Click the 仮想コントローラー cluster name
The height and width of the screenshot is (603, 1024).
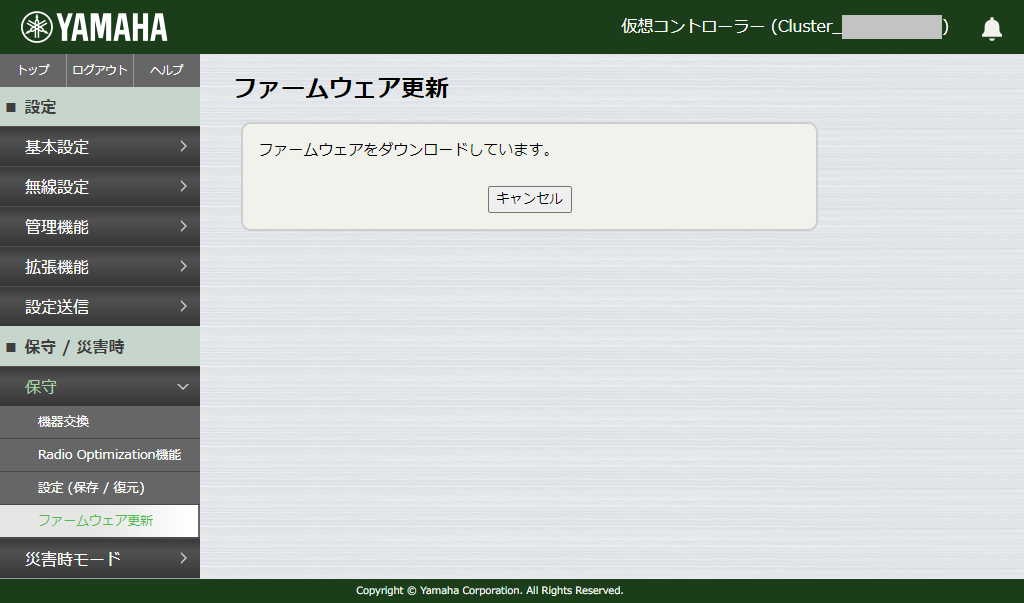[x=780, y=27]
